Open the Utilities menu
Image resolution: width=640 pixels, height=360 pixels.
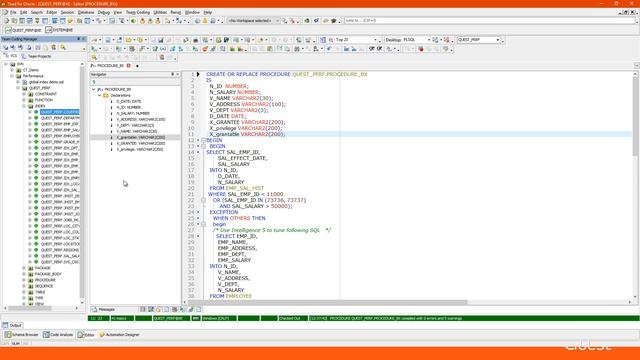[x=160, y=13]
